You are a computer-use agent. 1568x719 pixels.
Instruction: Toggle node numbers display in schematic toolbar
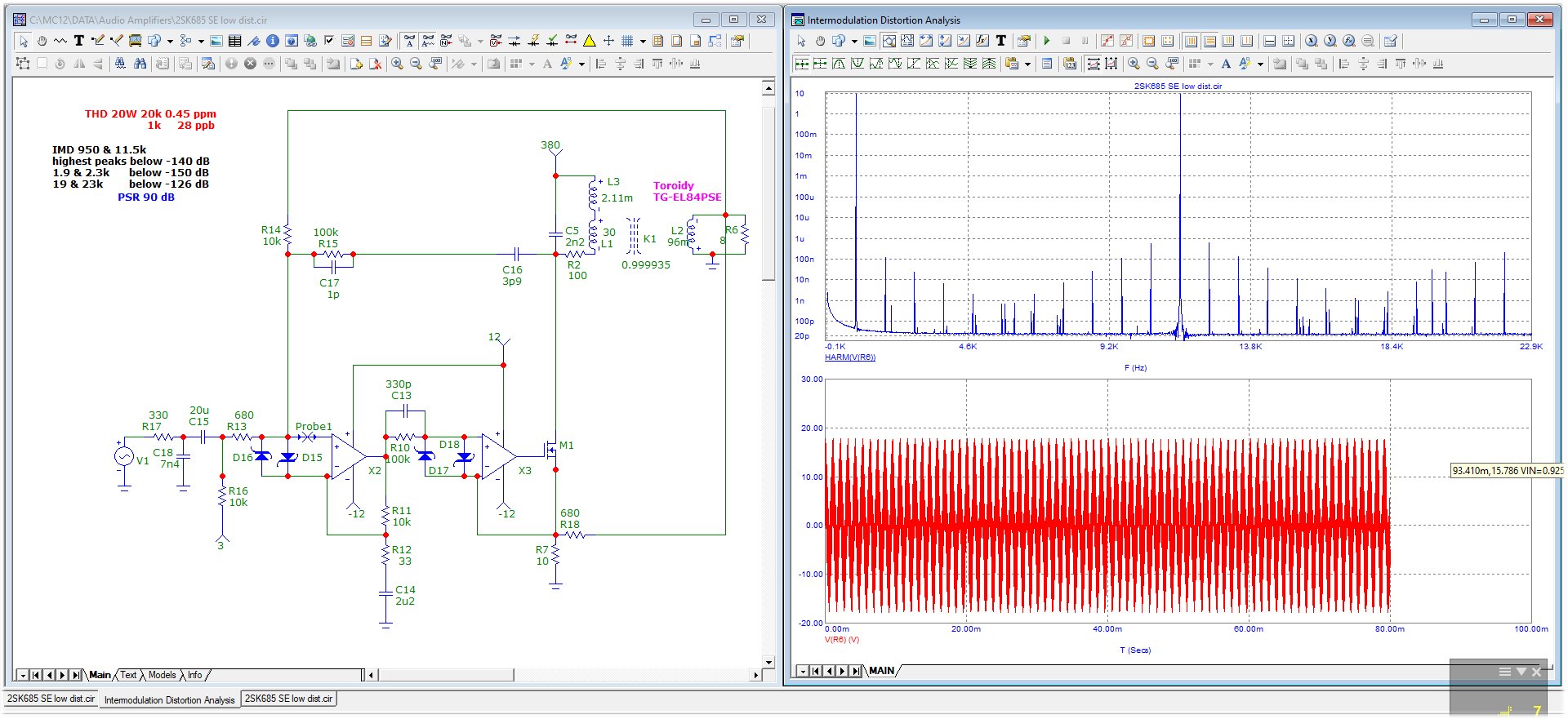tap(446, 41)
